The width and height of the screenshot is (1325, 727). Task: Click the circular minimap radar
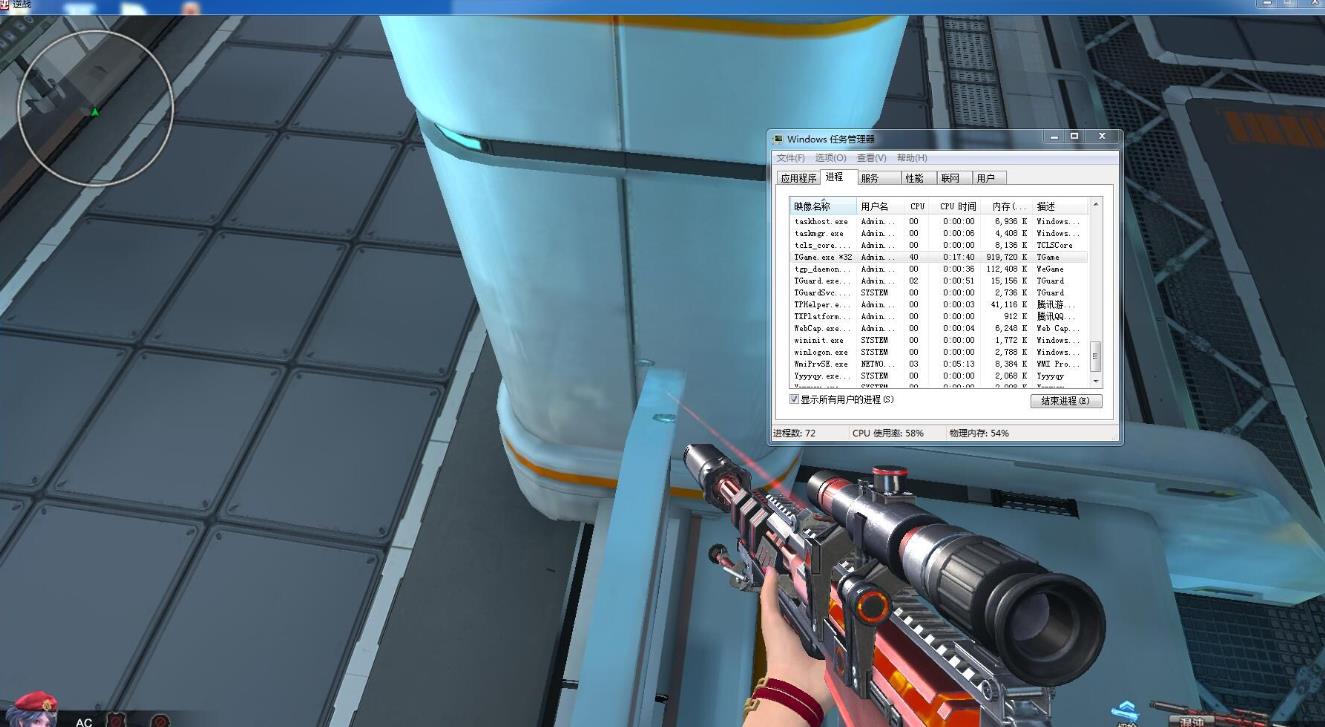96,107
